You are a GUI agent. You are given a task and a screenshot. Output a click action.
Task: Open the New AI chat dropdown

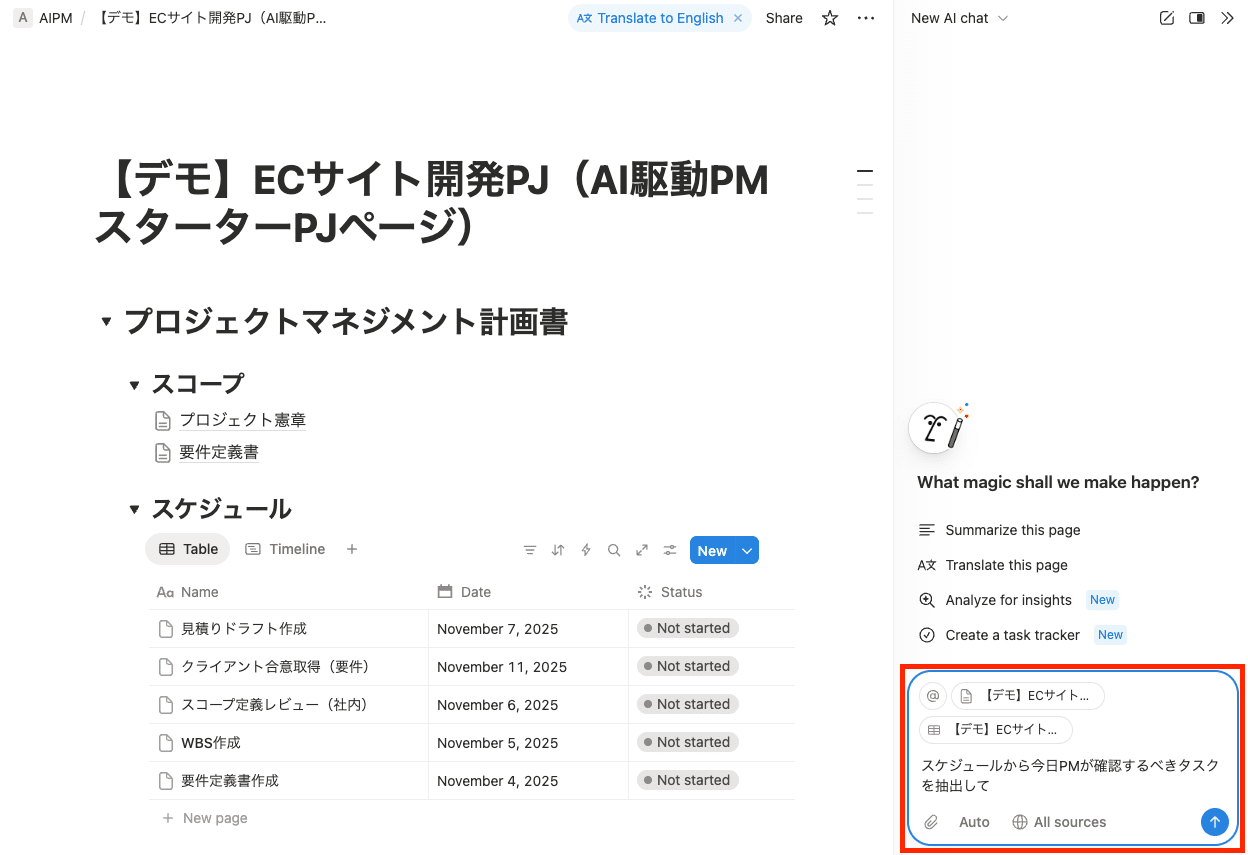coord(959,18)
